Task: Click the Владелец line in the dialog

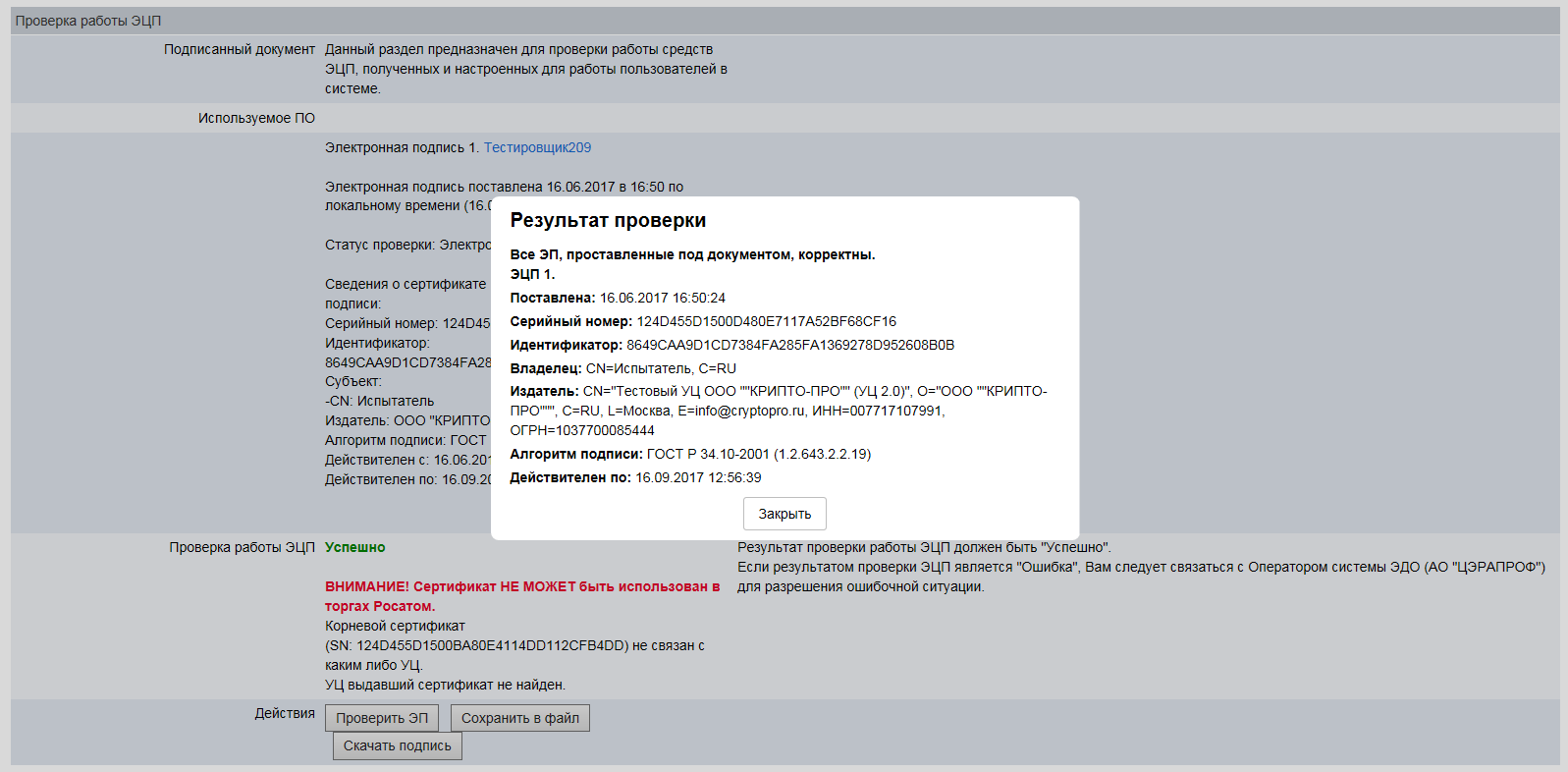Action: (x=622, y=368)
